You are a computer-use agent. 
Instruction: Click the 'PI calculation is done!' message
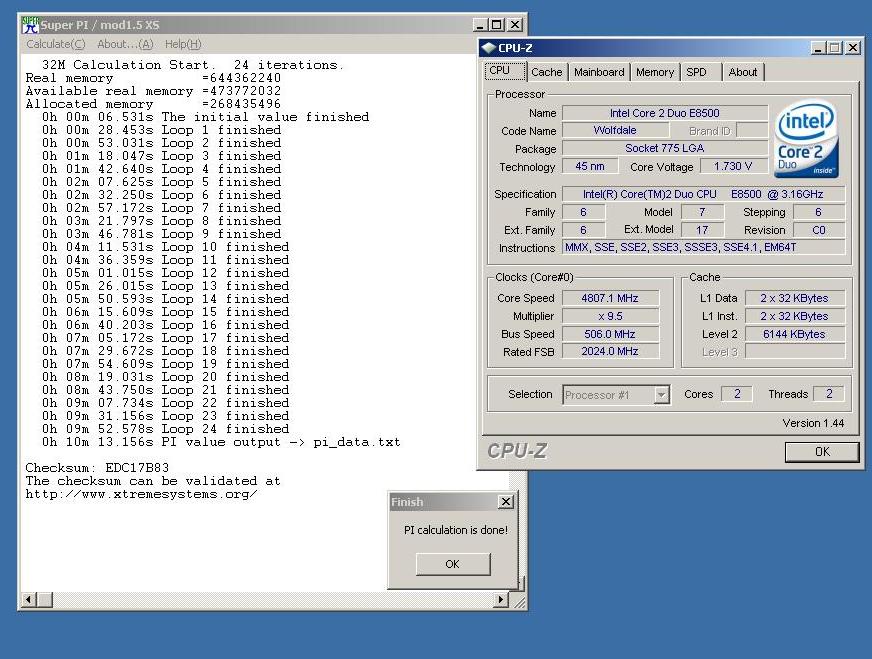pyautogui.click(x=456, y=530)
